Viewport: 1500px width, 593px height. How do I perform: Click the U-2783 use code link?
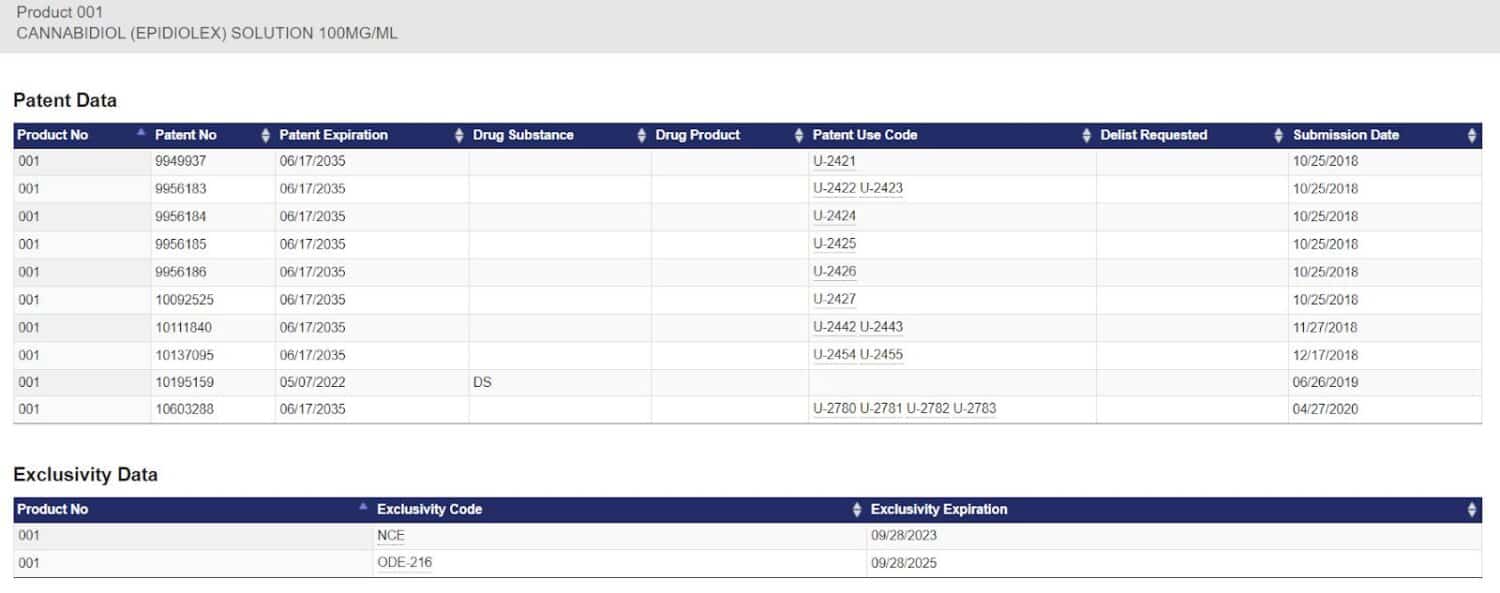pyautogui.click(x=974, y=409)
